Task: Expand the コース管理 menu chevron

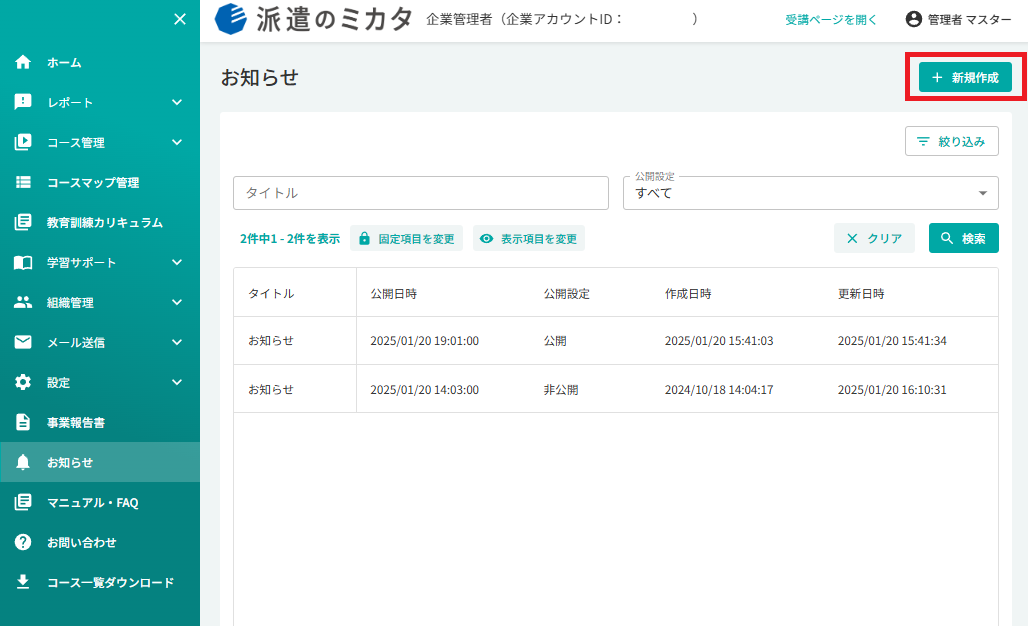Action: tap(177, 142)
